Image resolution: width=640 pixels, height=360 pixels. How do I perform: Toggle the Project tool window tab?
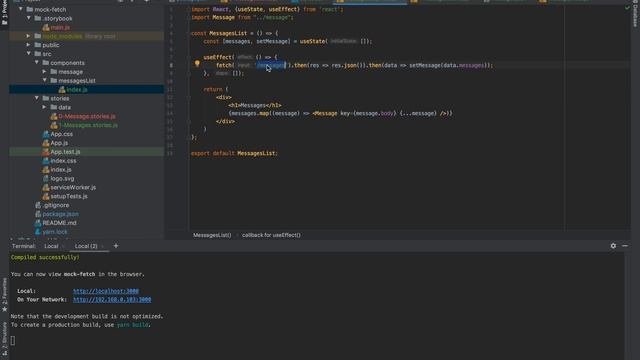(4, 13)
